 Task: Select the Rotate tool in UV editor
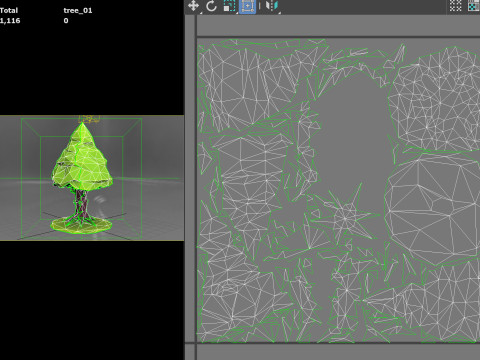tap(211, 6)
